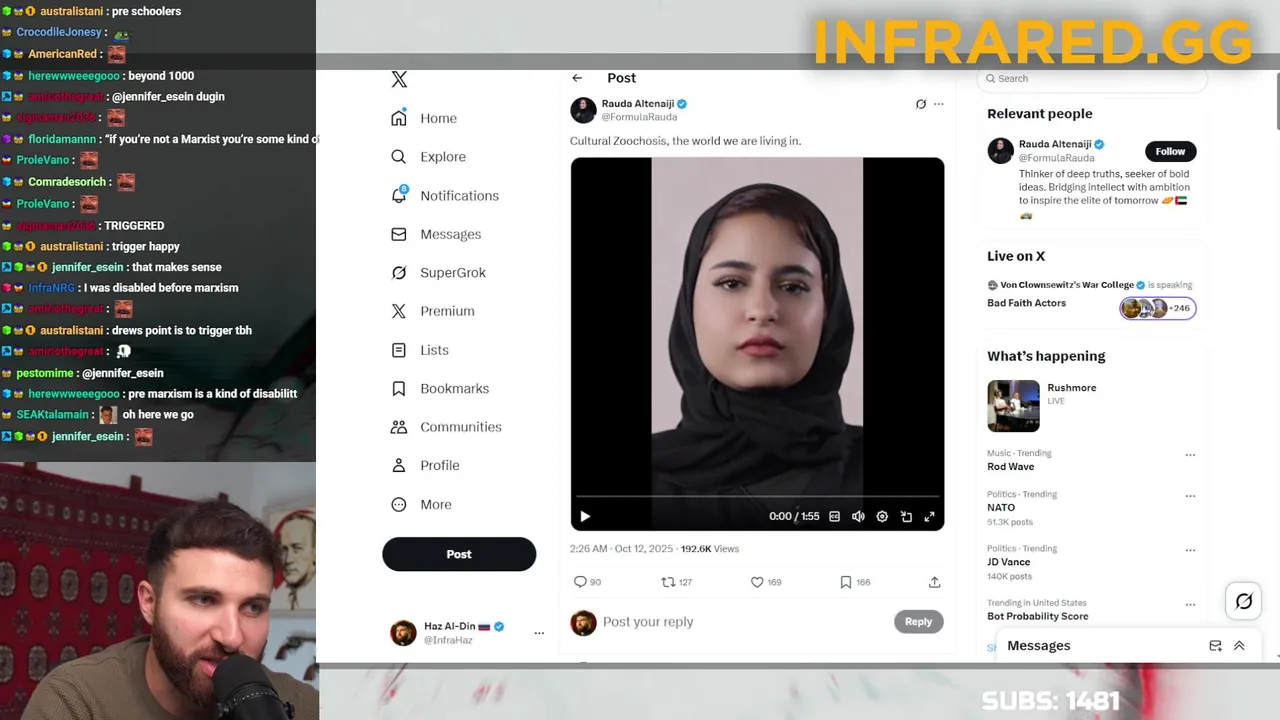
Task: Open Bookmarks in the sidebar
Action: point(440,388)
